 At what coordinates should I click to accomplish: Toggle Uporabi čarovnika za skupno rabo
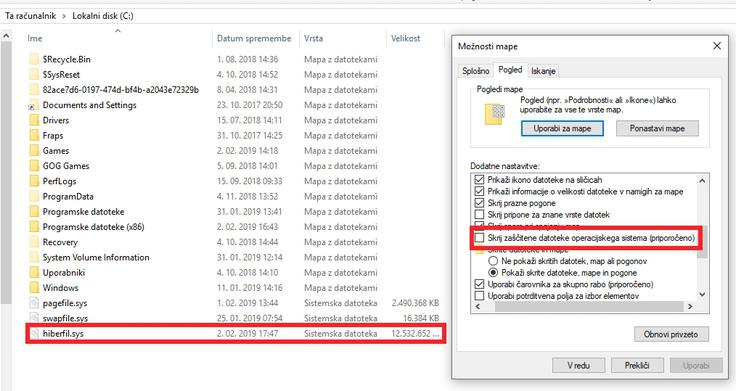[479, 284]
